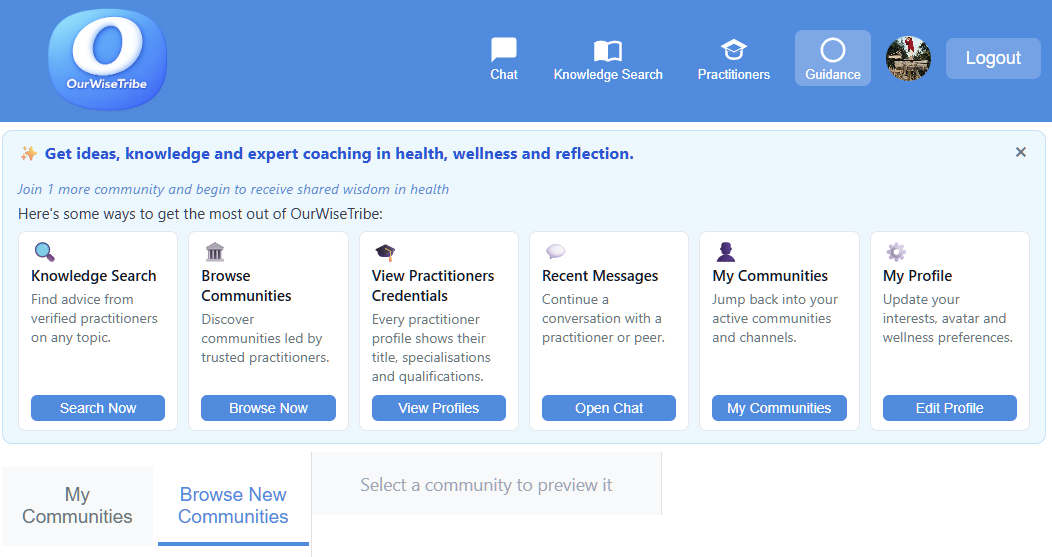
Task: Click 'Here's some ways to get the most' text
Action: click(x=201, y=214)
